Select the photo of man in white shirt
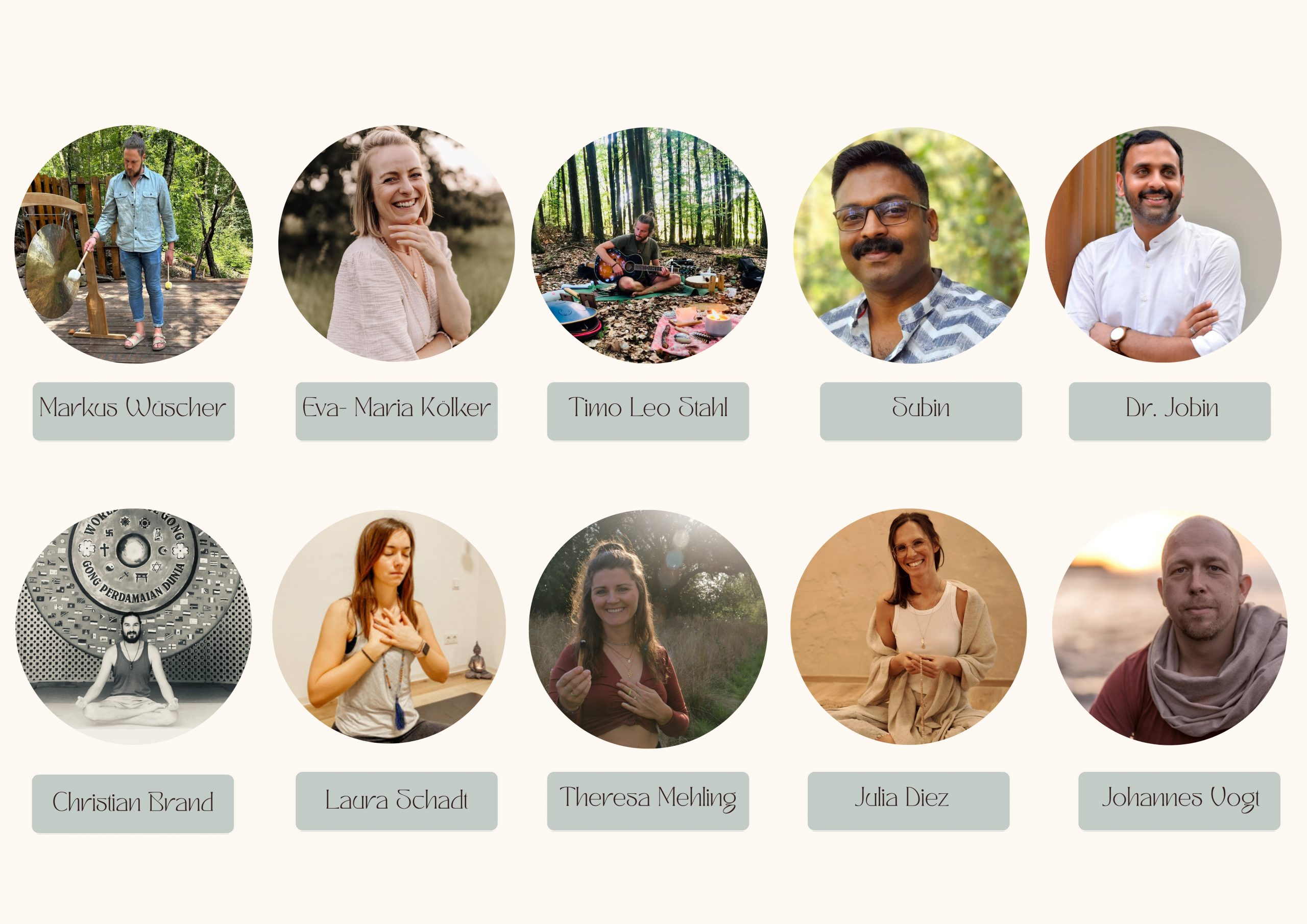 [x=1163, y=244]
